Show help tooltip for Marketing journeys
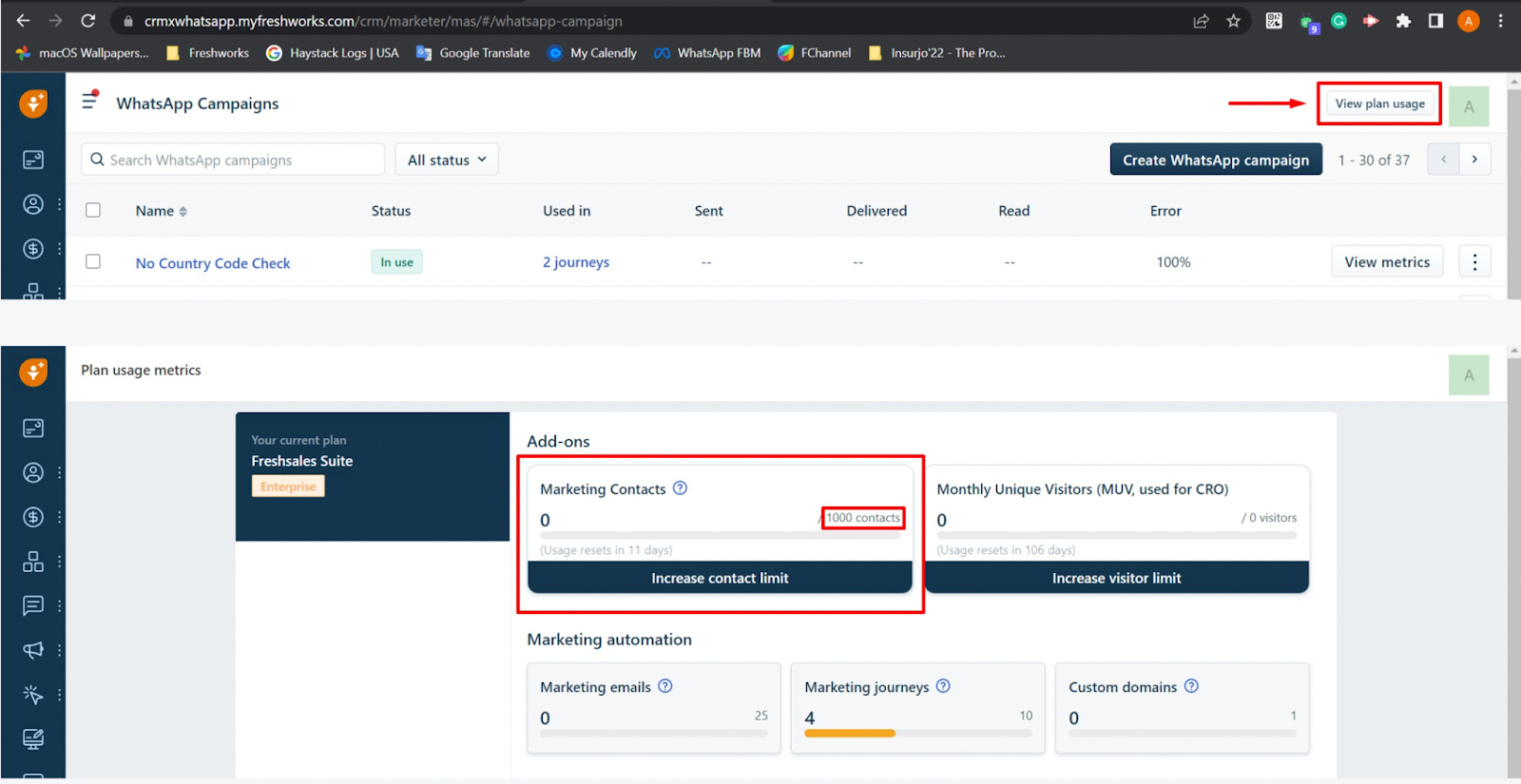The width and height of the screenshot is (1521, 784). 943,686
